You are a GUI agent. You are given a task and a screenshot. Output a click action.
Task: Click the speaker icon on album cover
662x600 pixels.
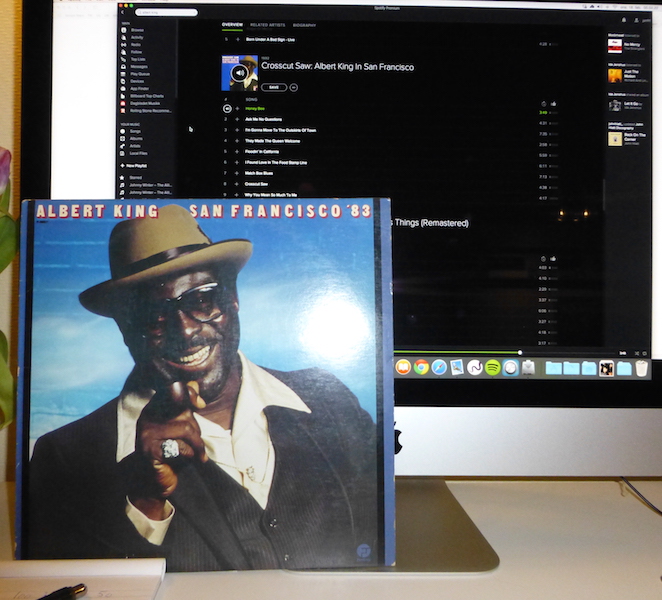pos(239,73)
